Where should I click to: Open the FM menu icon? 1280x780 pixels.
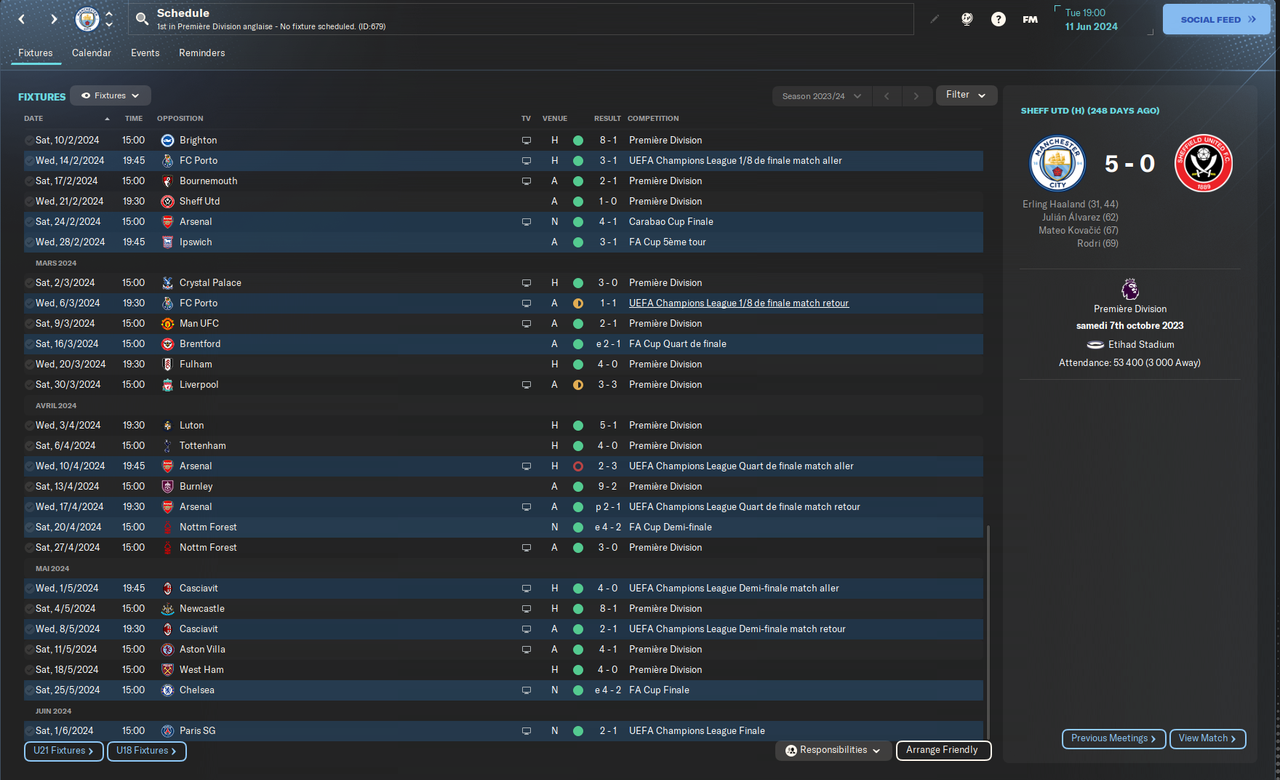[1030, 19]
